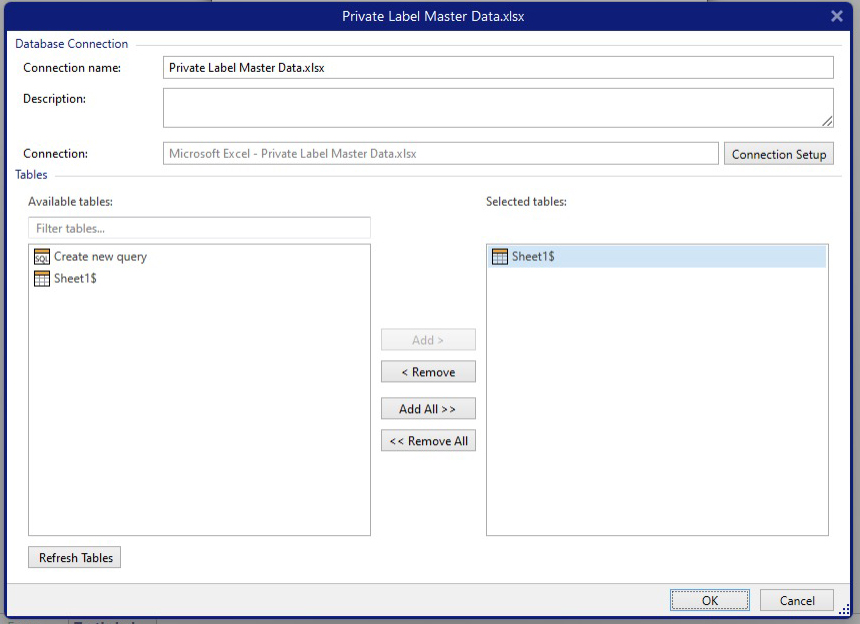
Task: Click the dialog's bottom-right resize grip
Action: point(845,609)
